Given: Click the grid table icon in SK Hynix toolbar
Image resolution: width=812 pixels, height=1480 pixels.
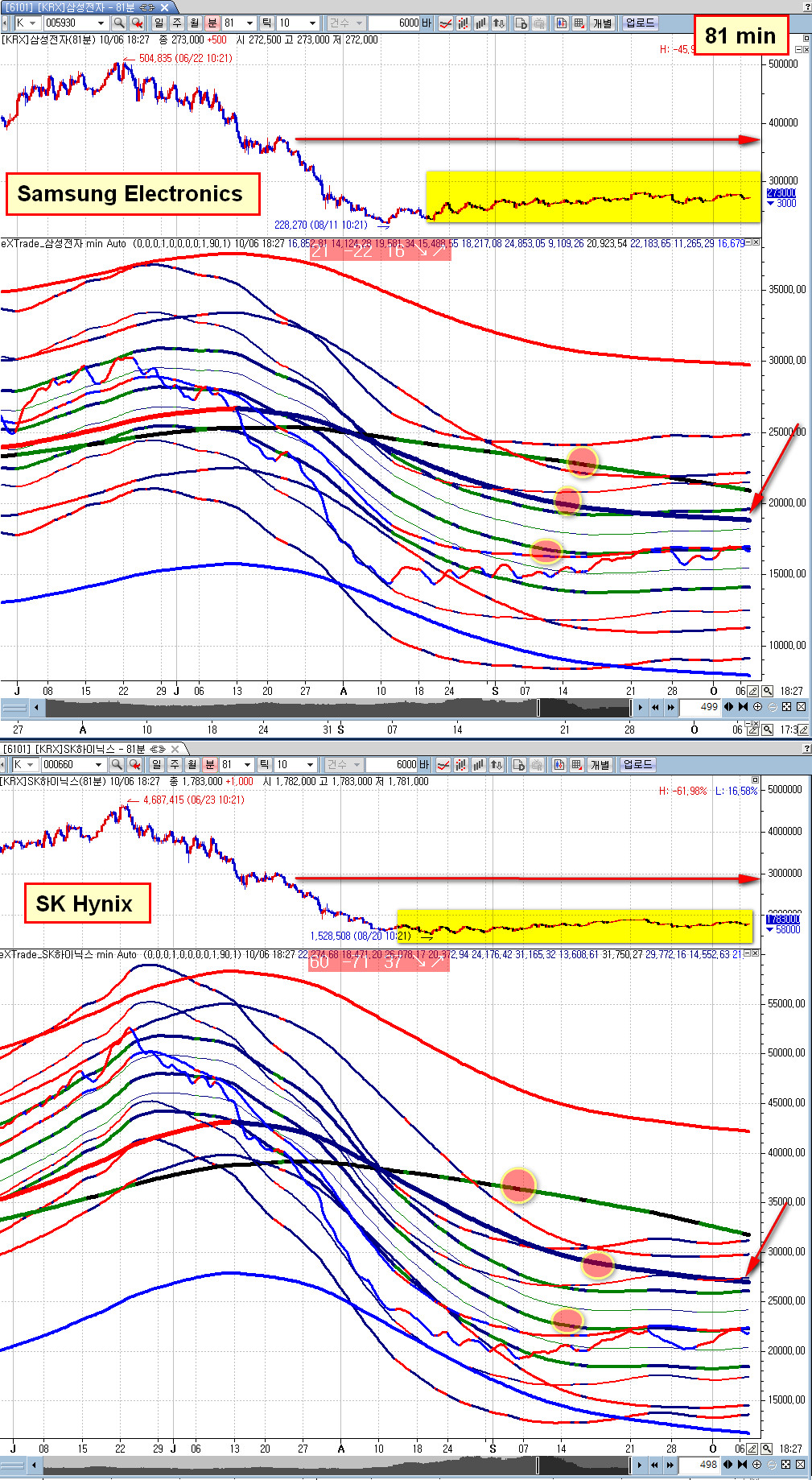Looking at the screenshot, I should (577, 764).
